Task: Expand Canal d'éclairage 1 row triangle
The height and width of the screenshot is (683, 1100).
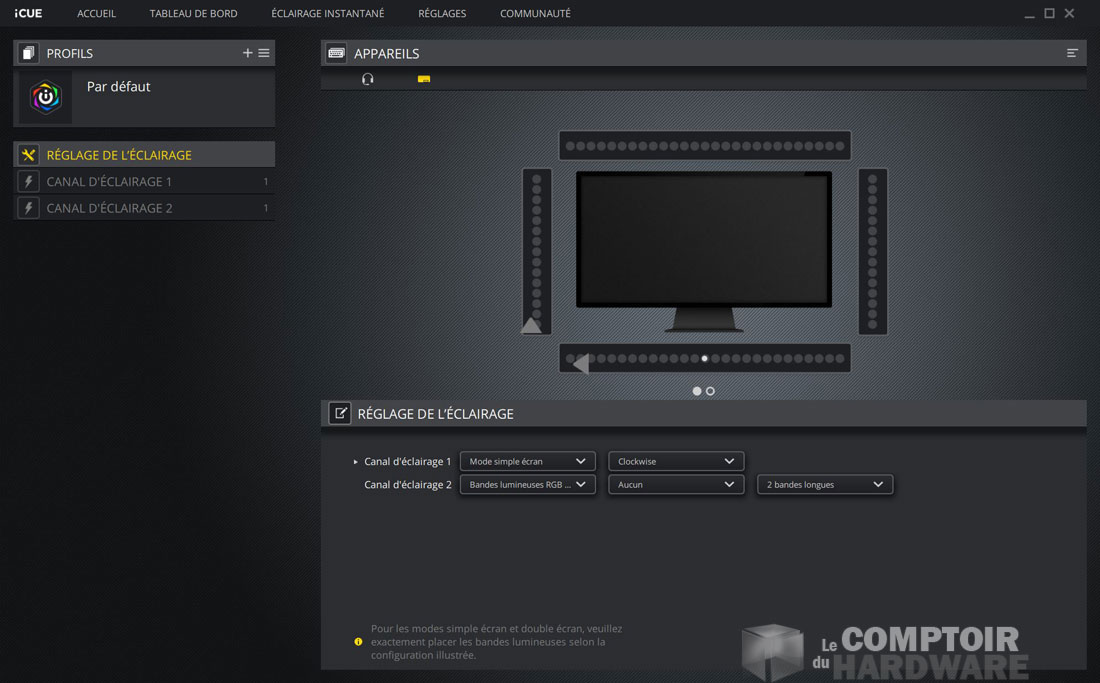Action: coord(356,462)
